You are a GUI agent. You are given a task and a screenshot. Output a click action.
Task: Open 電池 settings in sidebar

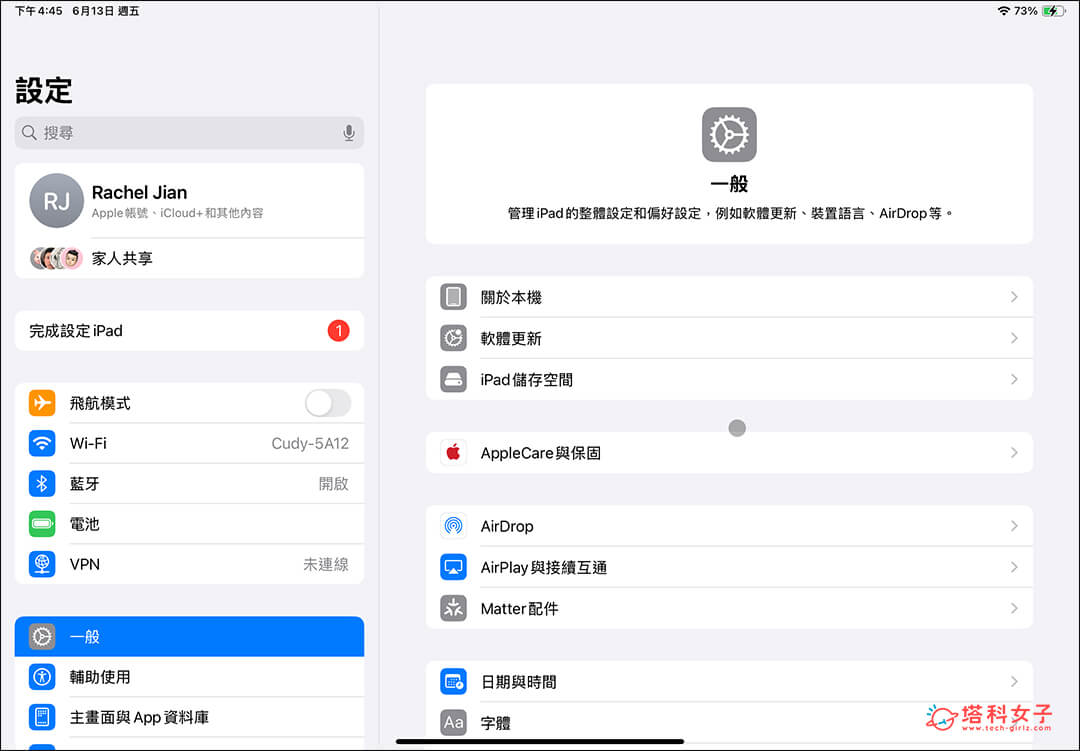pyautogui.click(x=189, y=524)
